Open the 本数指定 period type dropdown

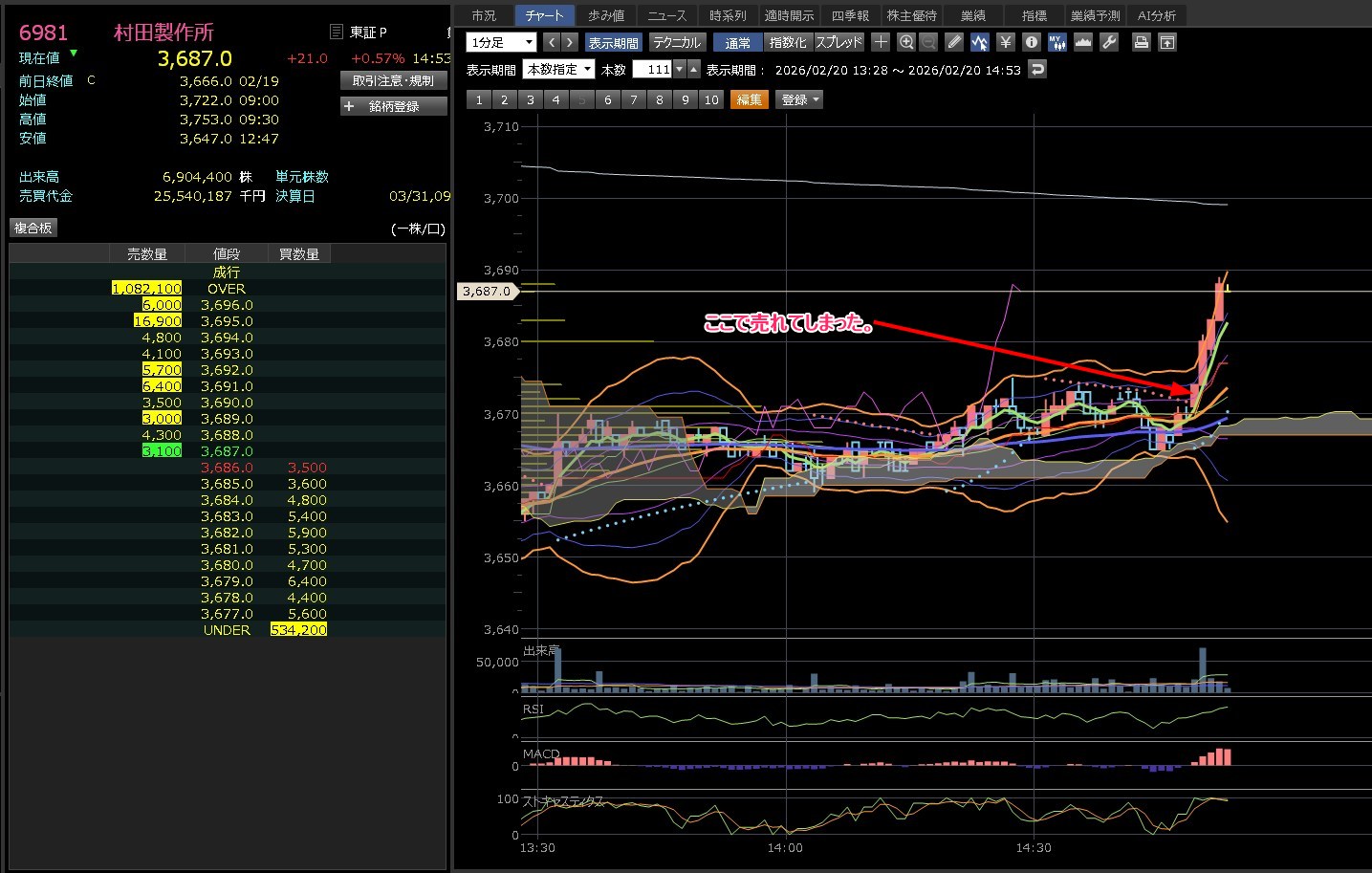pyautogui.click(x=558, y=70)
